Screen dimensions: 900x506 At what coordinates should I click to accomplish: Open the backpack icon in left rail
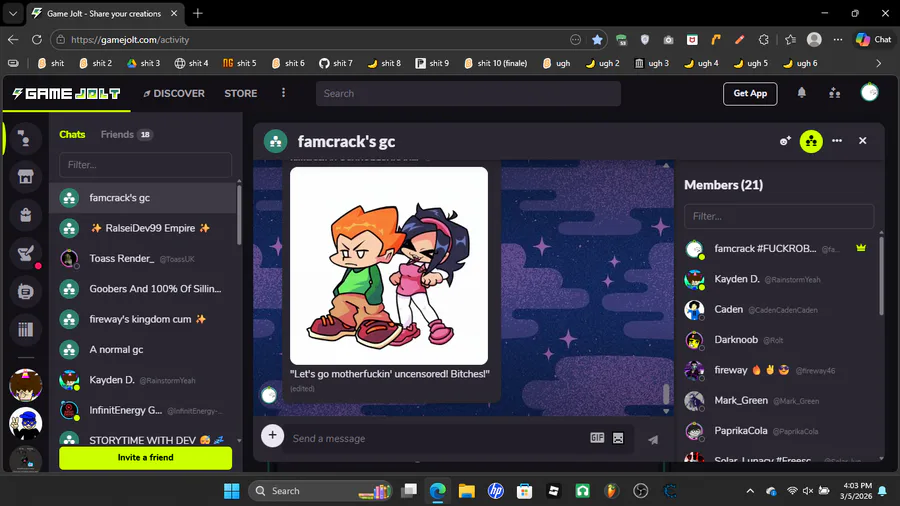(25, 215)
